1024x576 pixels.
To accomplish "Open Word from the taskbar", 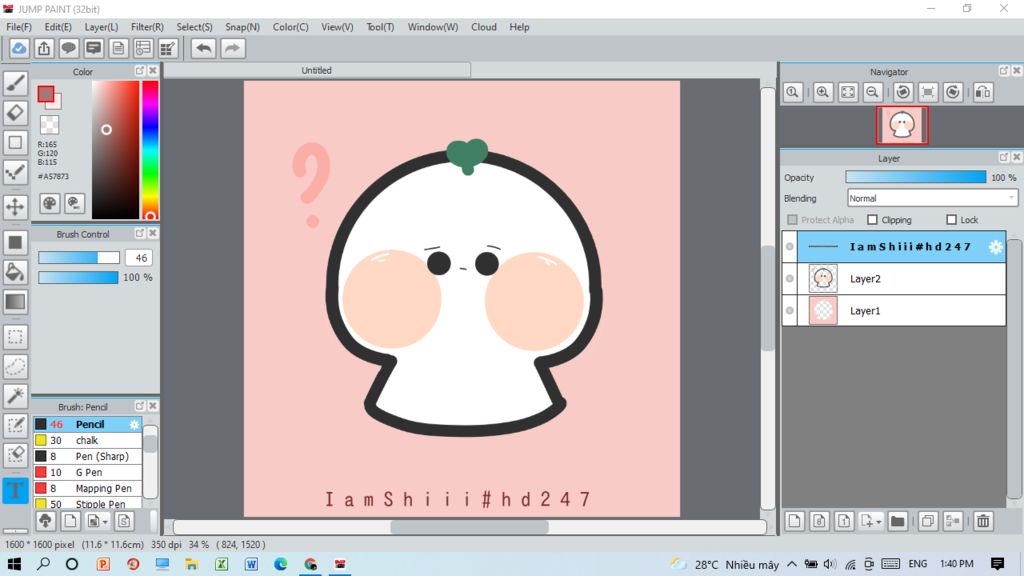I will pyautogui.click(x=251, y=564).
